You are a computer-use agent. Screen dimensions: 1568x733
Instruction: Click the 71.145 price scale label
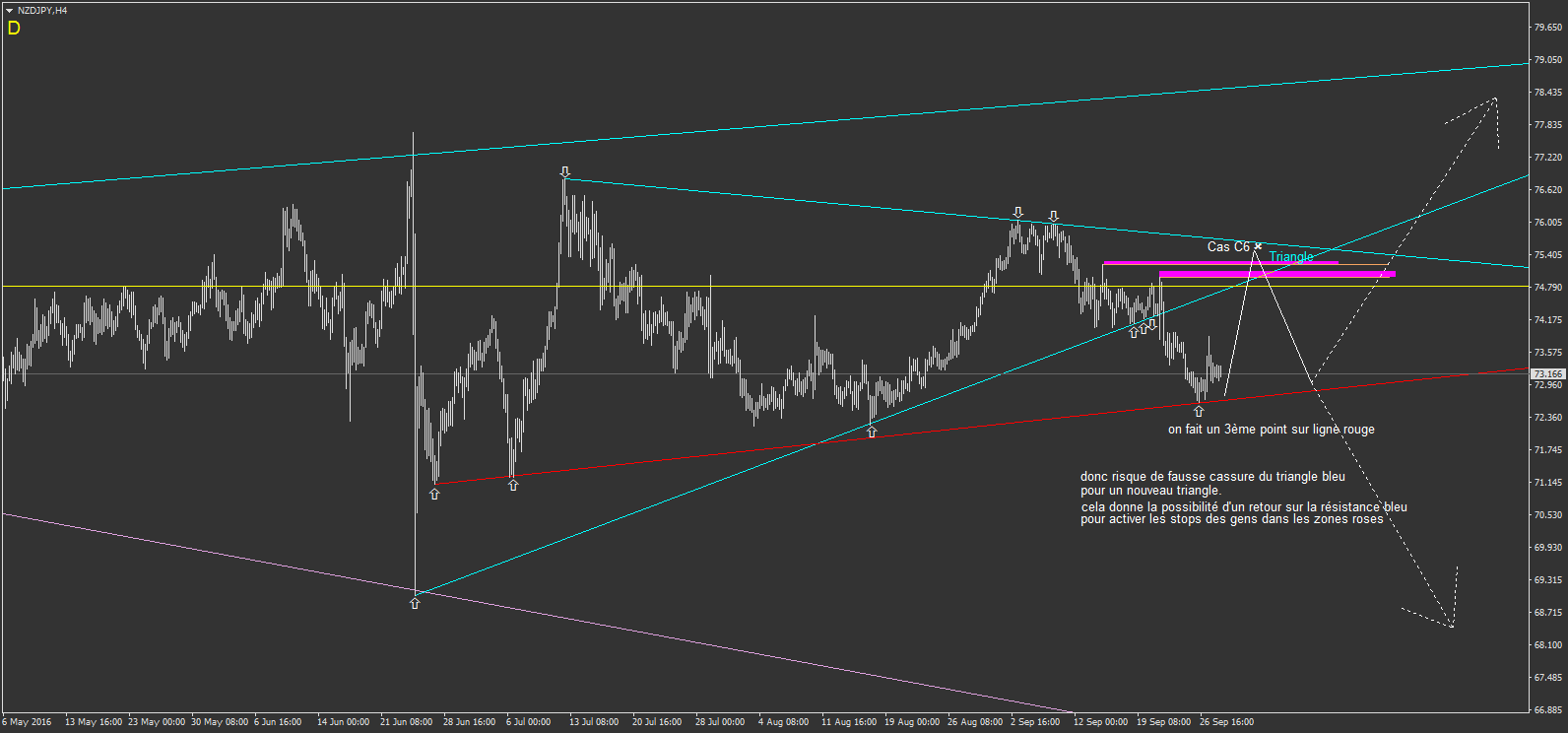point(1547,483)
